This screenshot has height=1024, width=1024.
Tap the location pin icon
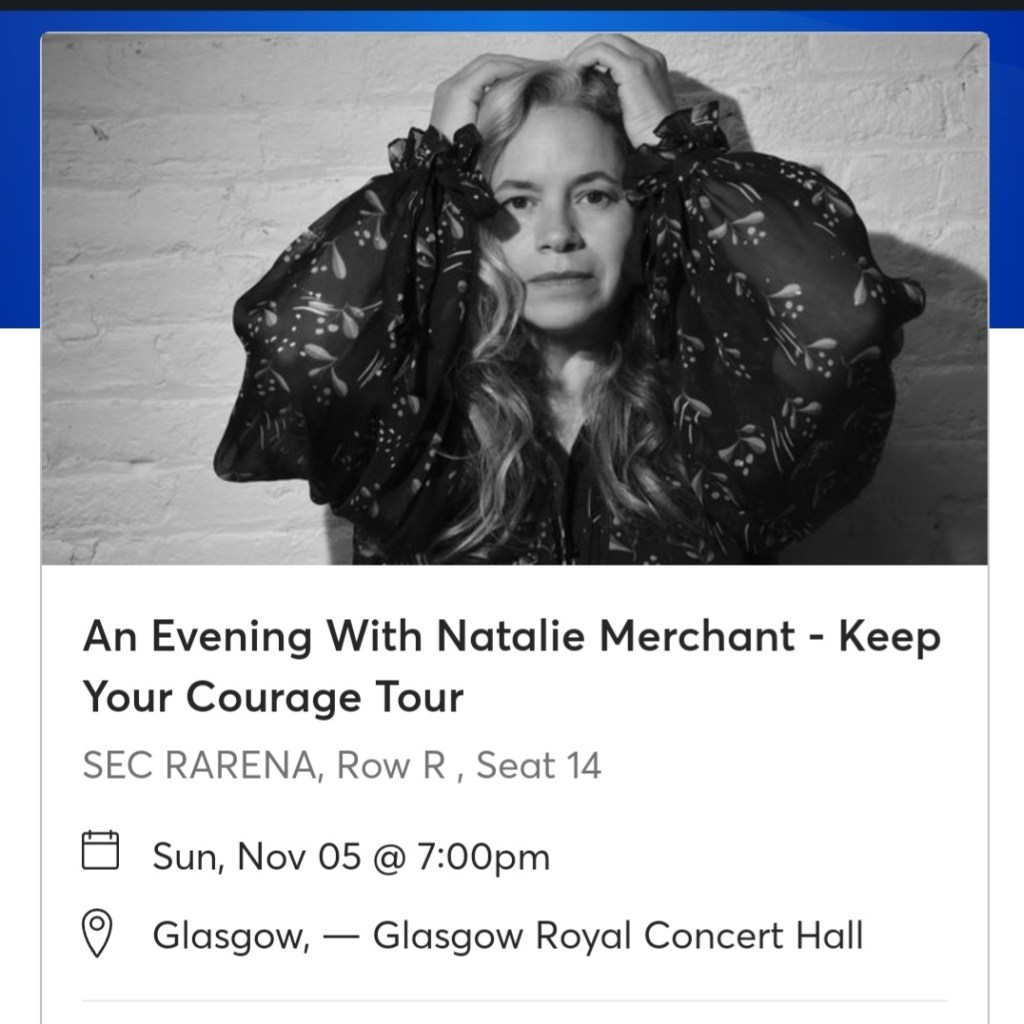click(x=99, y=933)
